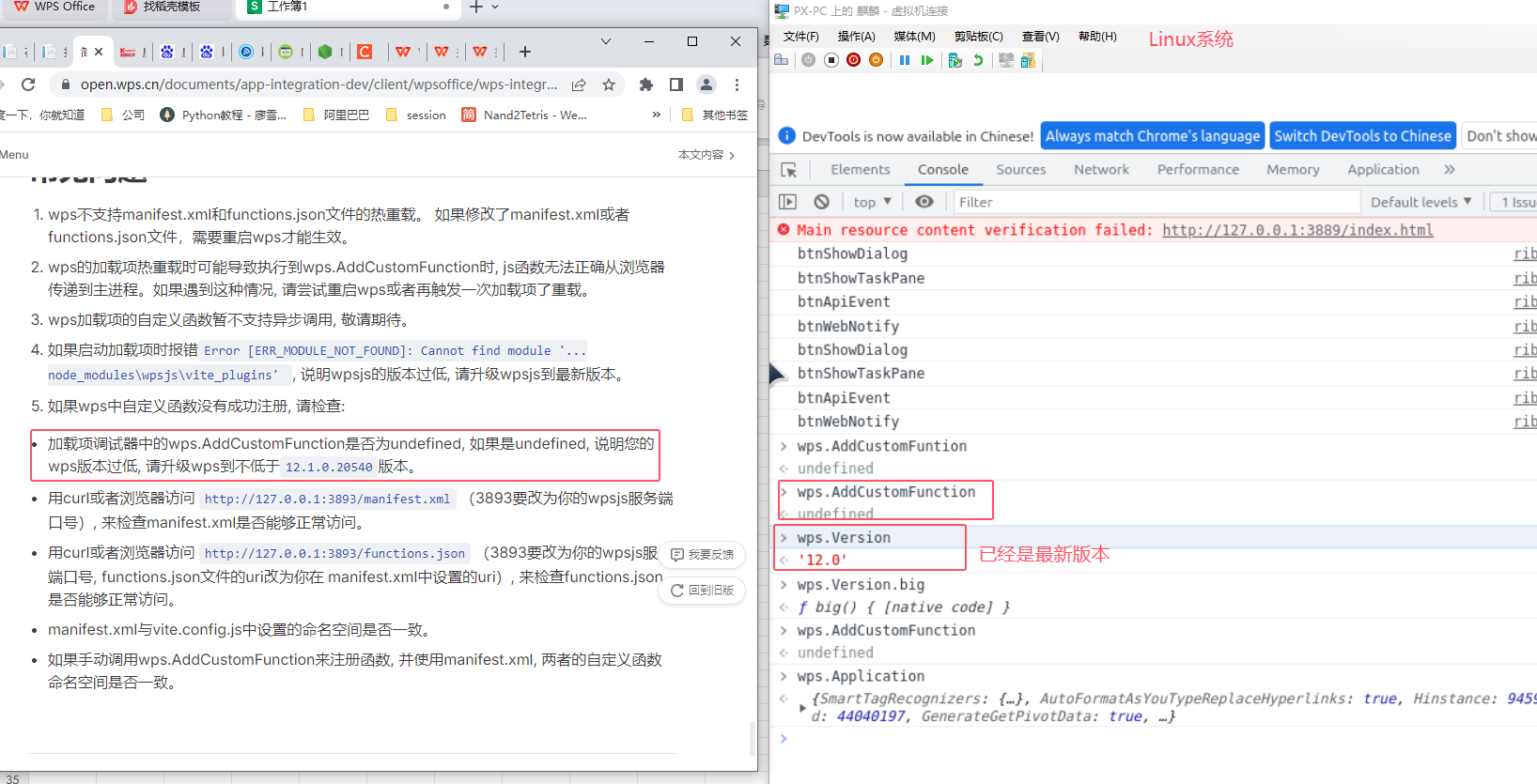The width and height of the screenshot is (1537, 784).
Task: Open the Default levels dropdown
Action: (x=1421, y=202)
